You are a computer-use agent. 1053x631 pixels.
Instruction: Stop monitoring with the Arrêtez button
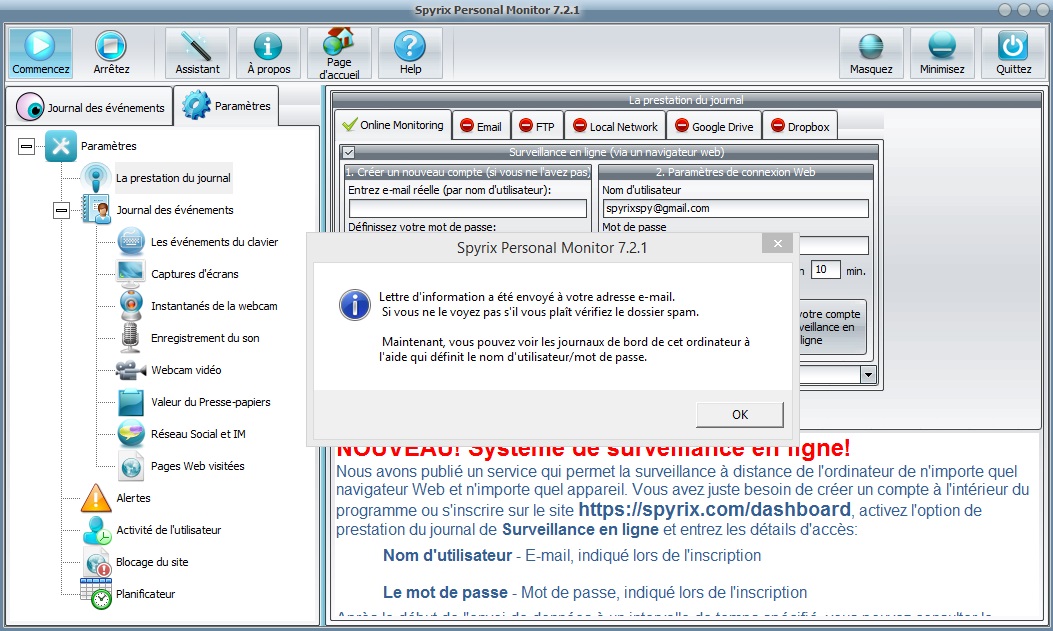point(111,52)
